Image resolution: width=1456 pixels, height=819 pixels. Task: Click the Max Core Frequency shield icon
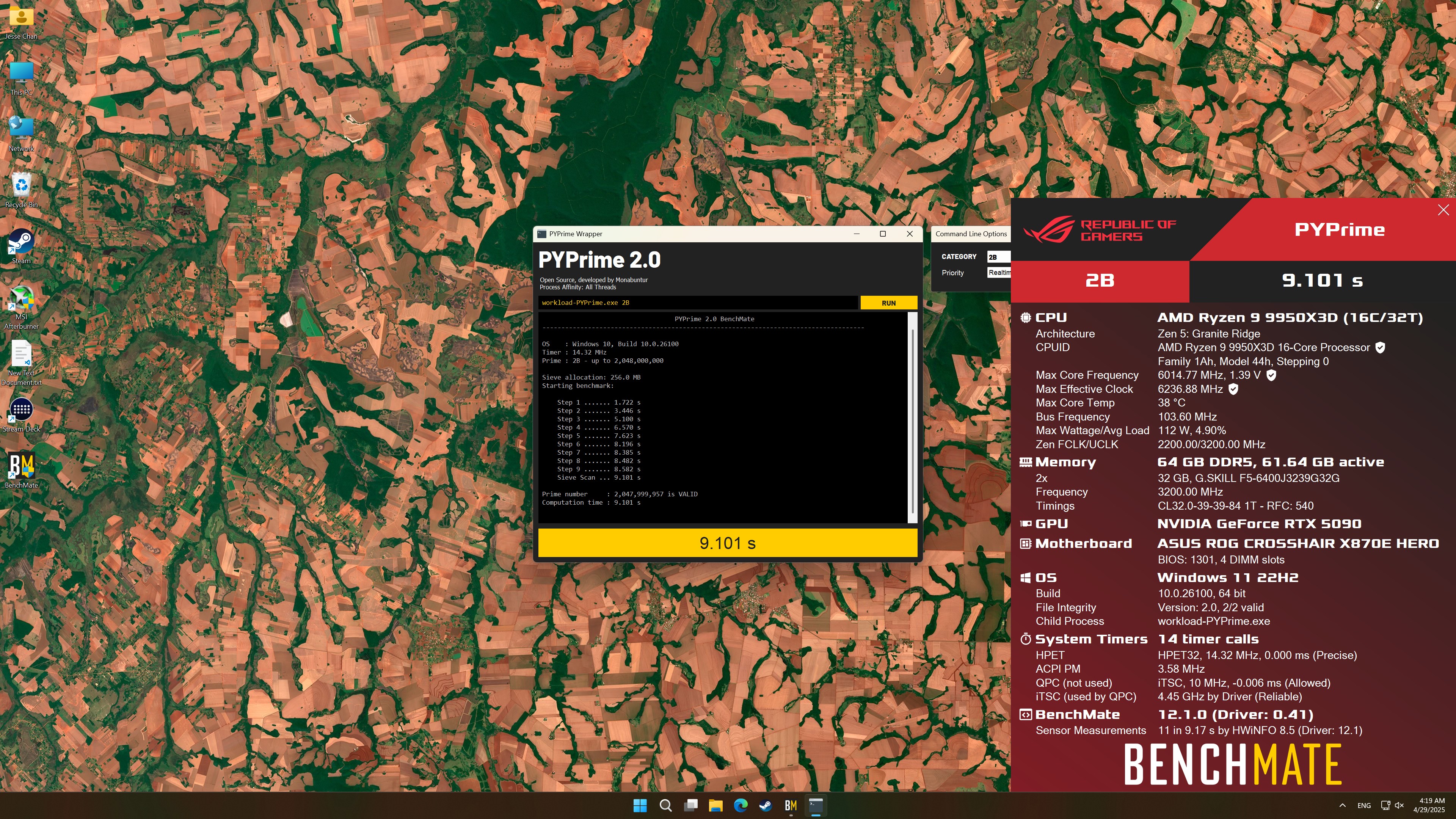pos(1271,375)
